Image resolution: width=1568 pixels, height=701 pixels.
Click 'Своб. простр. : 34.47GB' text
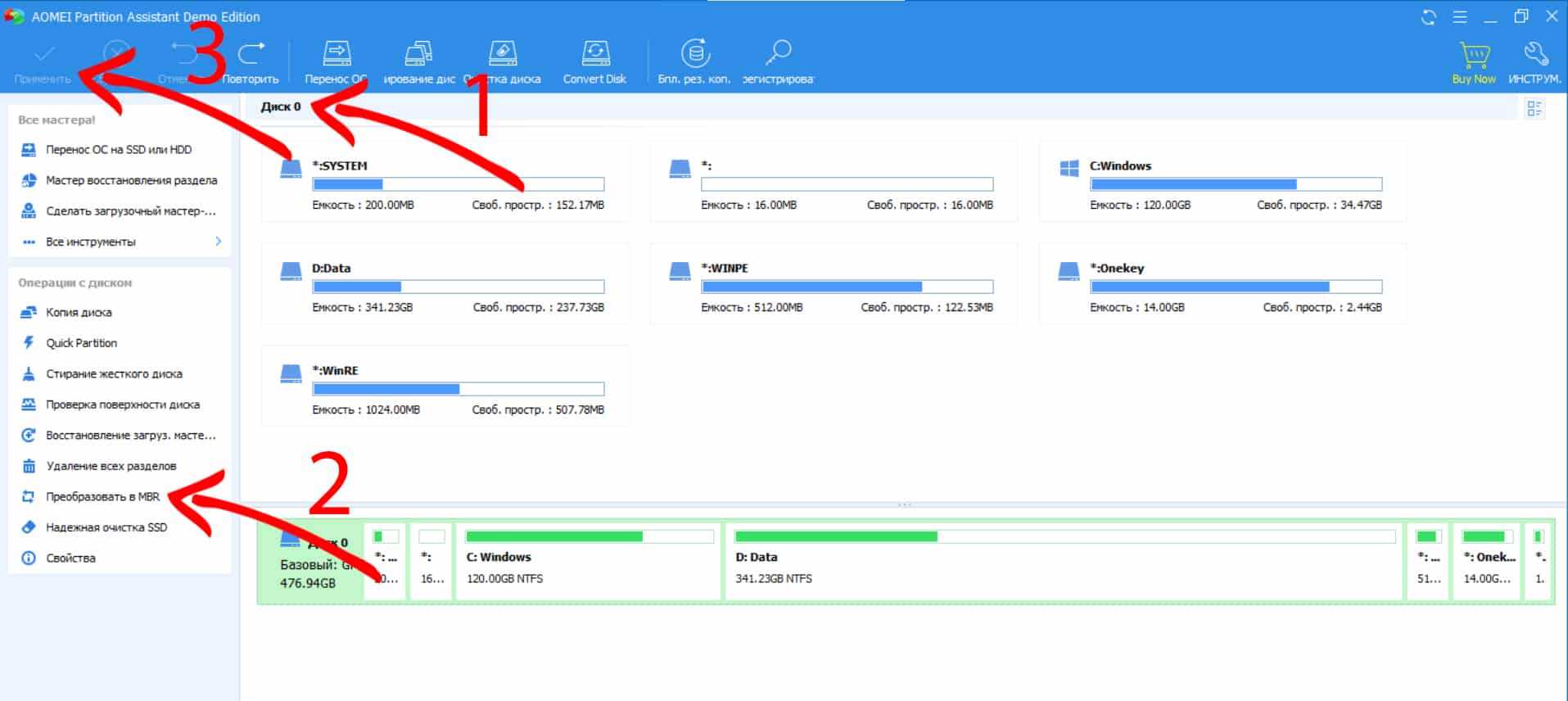point(1319,205)
